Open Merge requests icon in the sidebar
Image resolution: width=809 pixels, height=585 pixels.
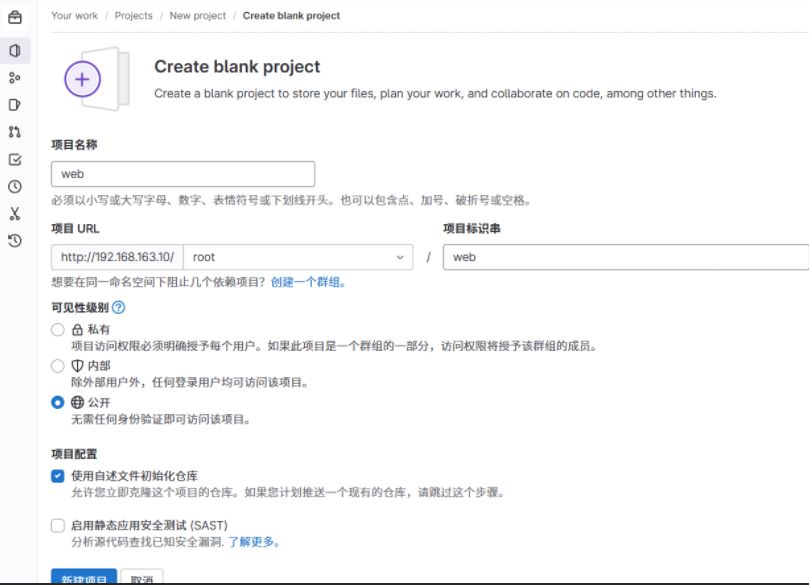click(15, 132)
